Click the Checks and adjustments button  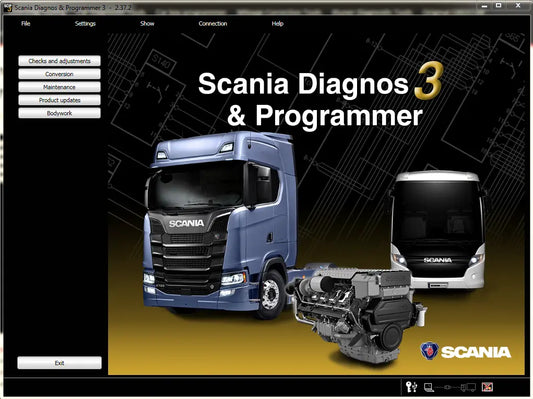coord(59,61)
